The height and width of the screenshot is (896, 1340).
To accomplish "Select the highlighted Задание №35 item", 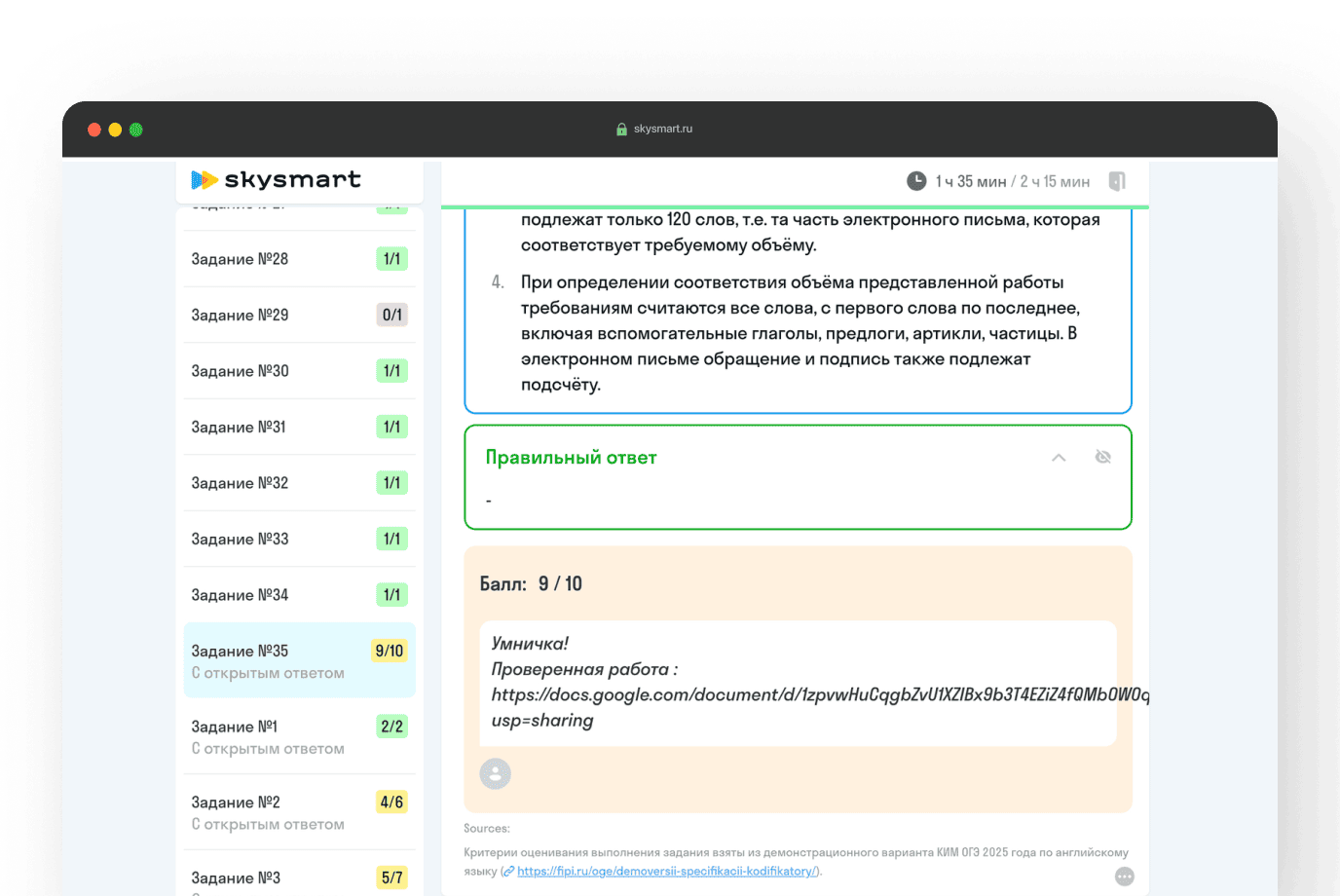I will [300, 660].
